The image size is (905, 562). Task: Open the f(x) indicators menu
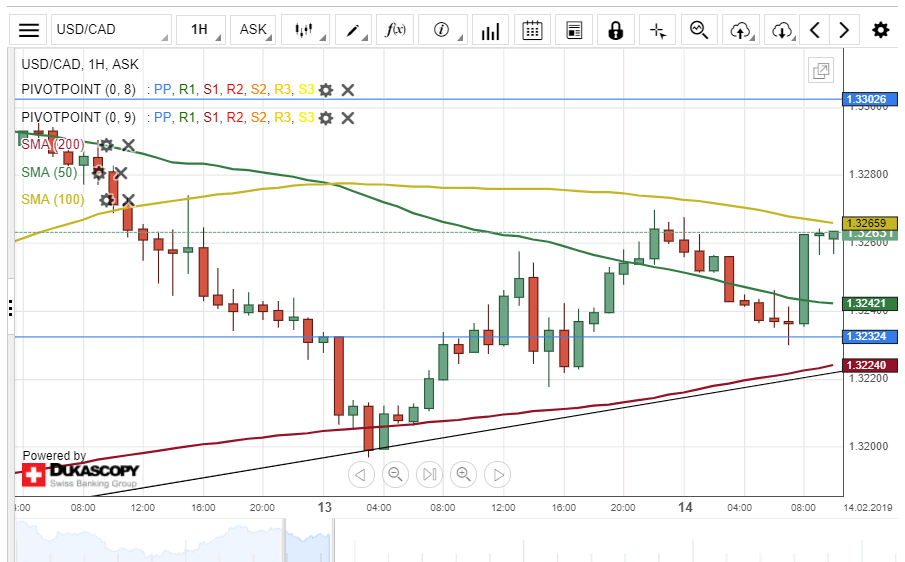tap(396, 30)
